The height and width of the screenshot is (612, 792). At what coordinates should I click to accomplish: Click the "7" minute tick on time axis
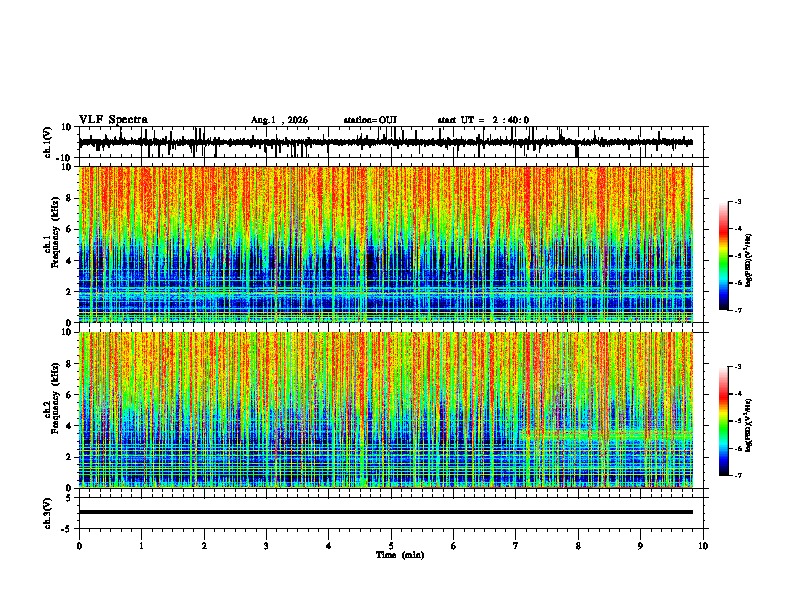516,546
